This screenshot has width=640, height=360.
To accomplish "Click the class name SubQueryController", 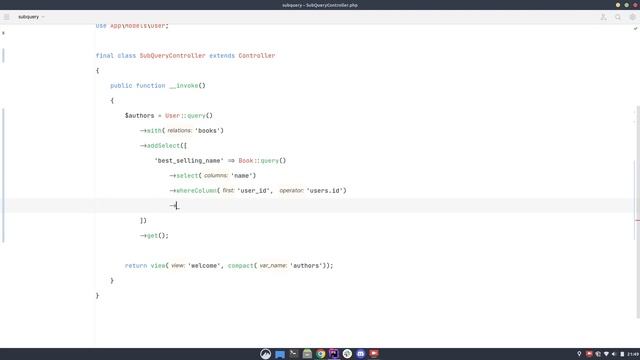I will point(173,56).
